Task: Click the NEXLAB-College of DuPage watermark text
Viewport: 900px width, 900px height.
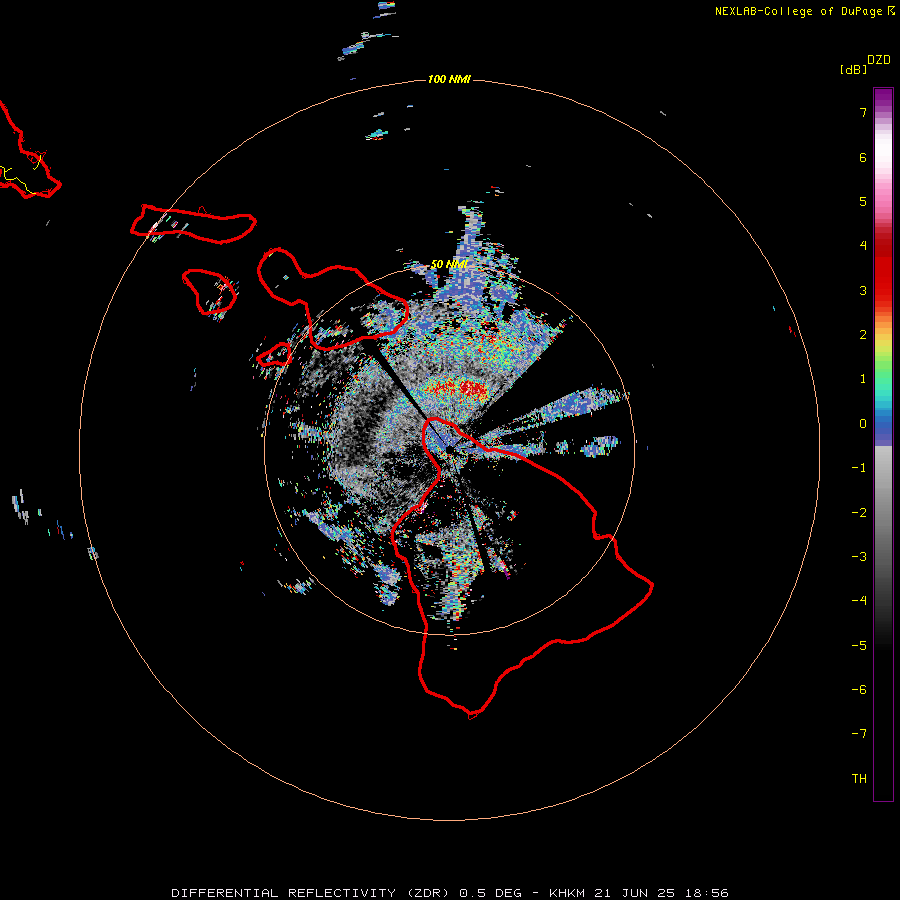Action: tap(805, 11)
